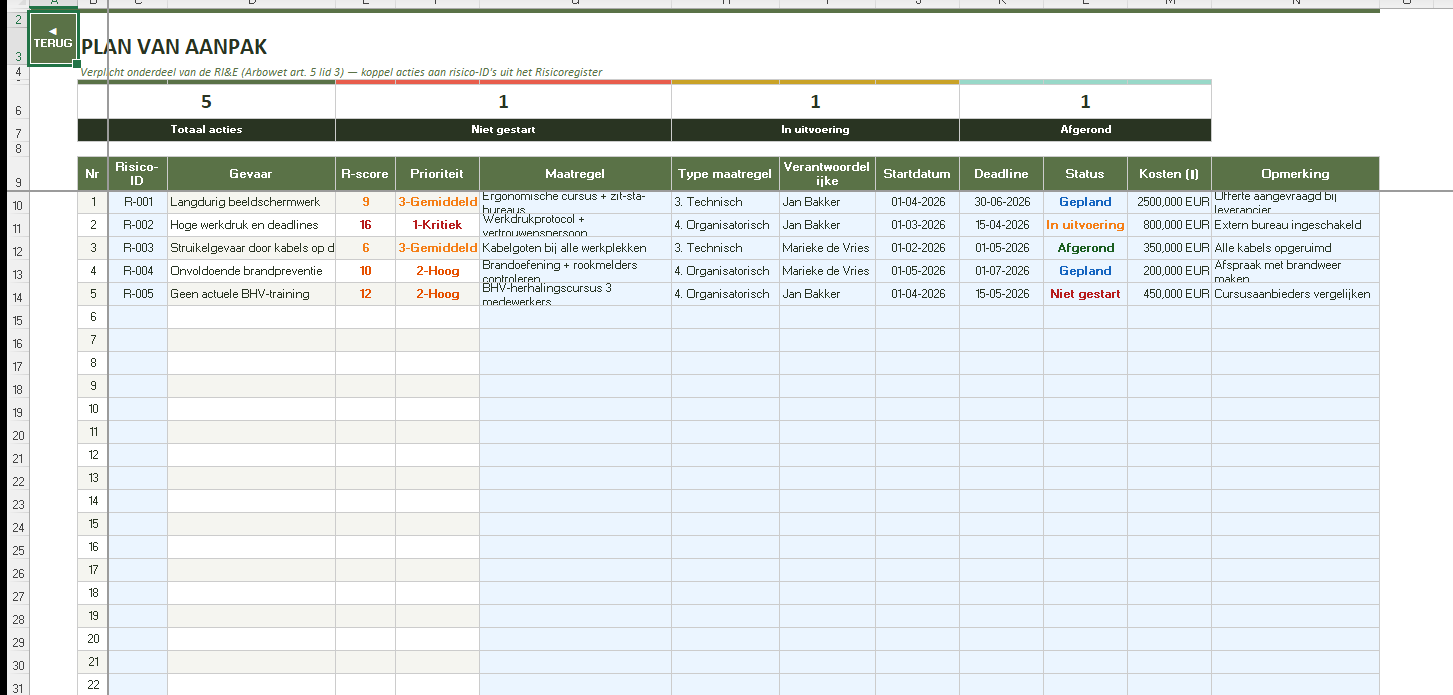Click the 'Kabelgoten bij alle werkplekken' cell
Image resolution: width=1453 pixels, height=695 pixels.
pyautogui.click(x=575, y=248)
